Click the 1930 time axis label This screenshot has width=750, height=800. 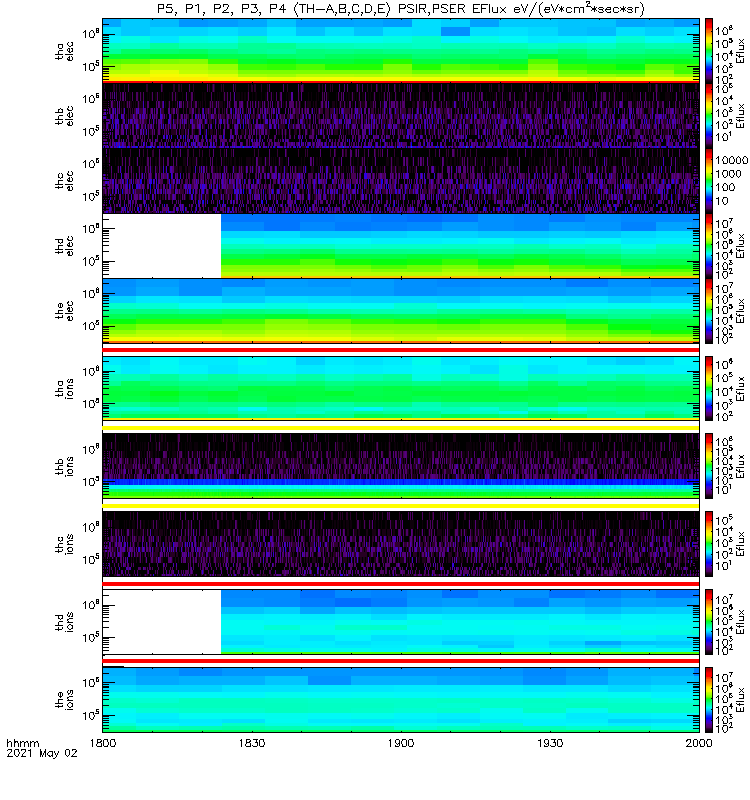point(550,743)
